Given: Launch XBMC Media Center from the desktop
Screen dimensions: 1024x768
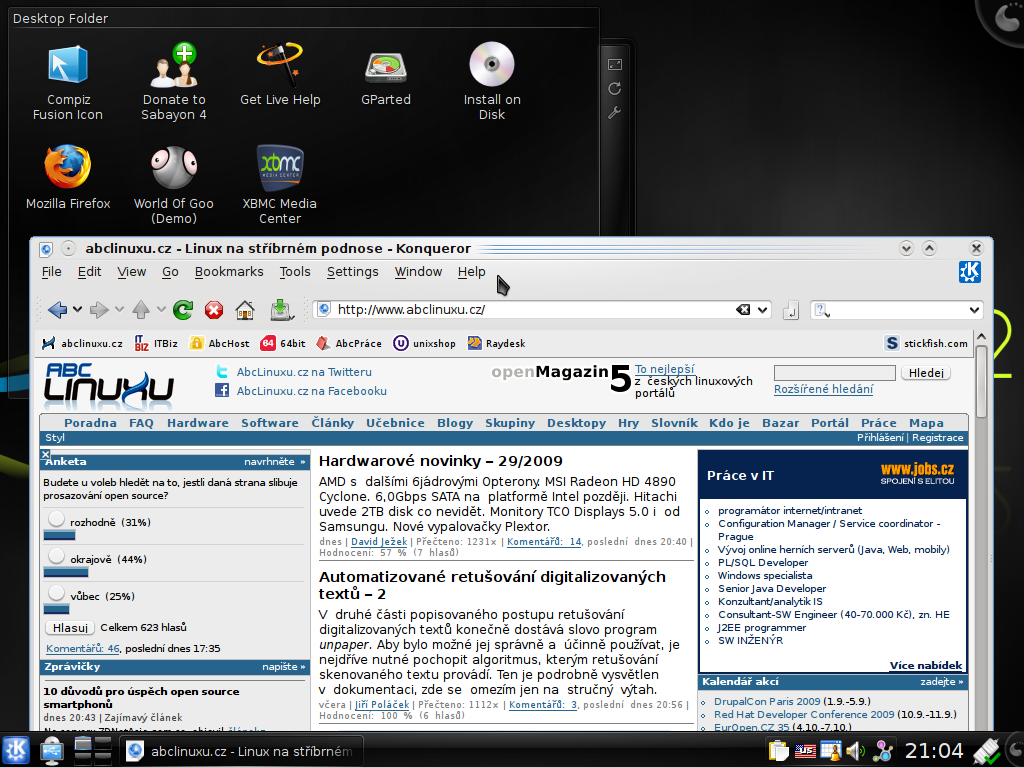Looking at the screenshot, I should pyautogui.click(x=280, y=185).
